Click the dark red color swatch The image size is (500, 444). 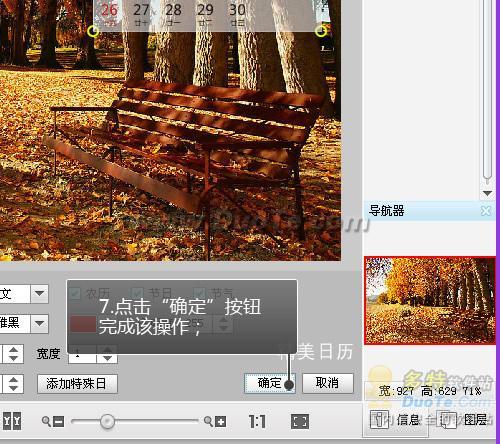(x=83, y=324)
